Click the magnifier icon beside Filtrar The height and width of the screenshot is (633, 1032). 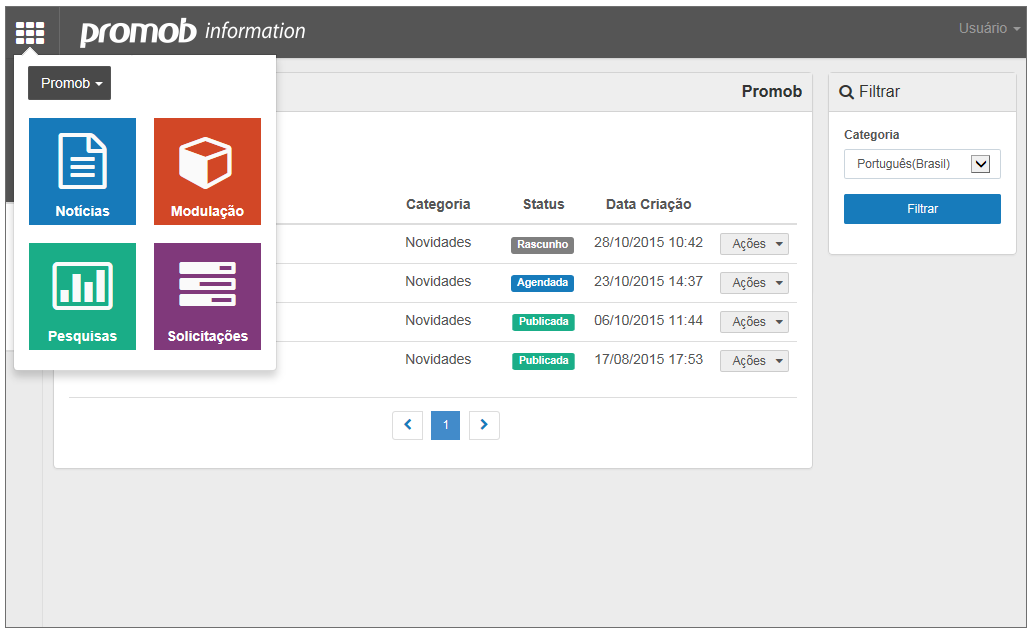pos(846,92)
